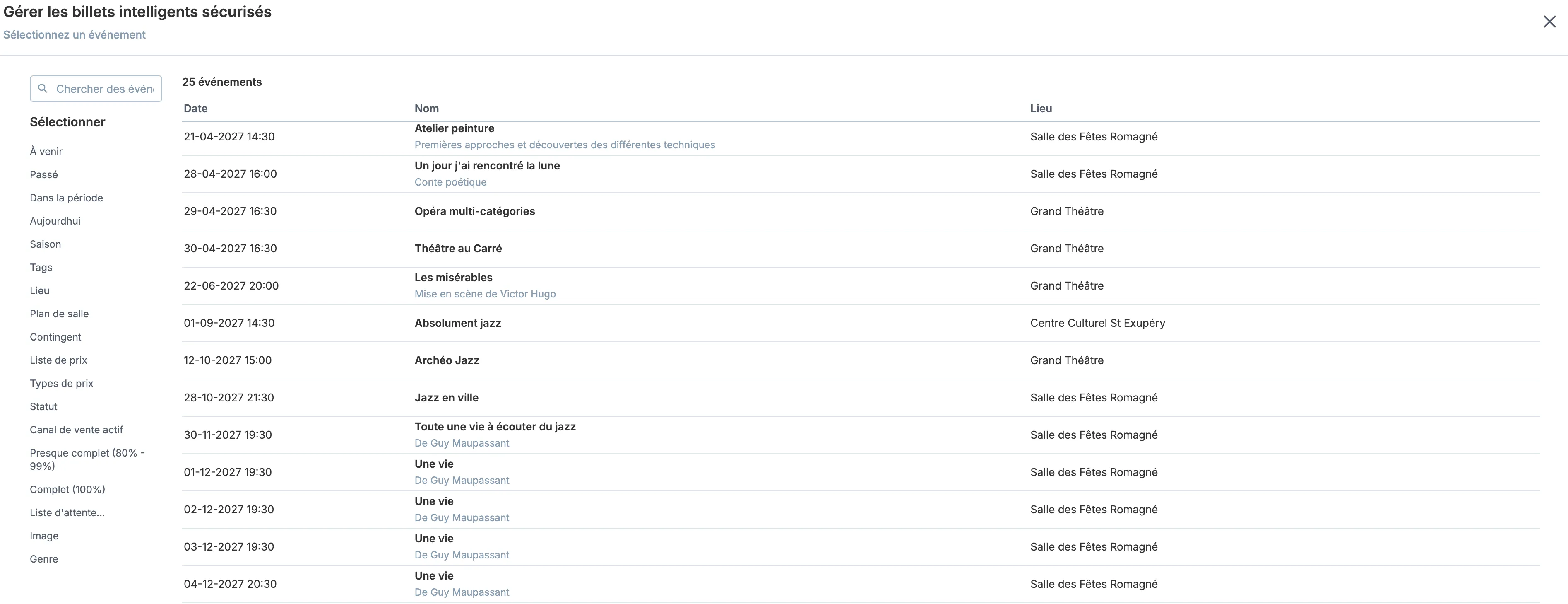Select 'Un jour j'ai rencontré la lune' event

pos(861,174)
